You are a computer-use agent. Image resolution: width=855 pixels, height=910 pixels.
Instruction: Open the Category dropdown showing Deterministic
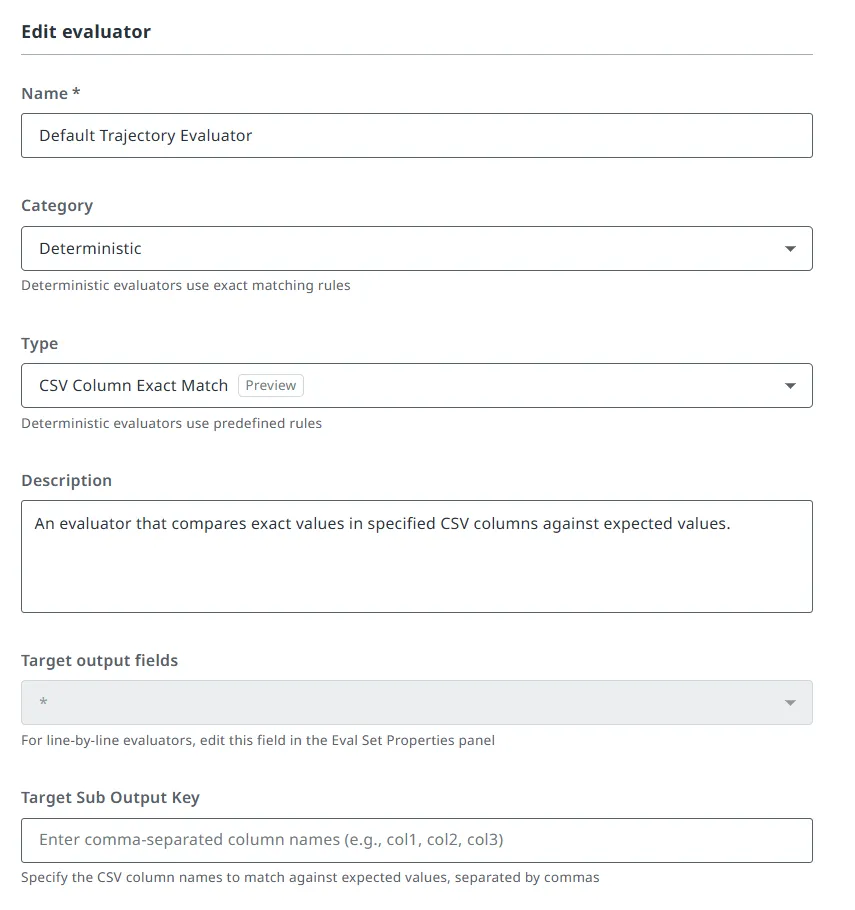click(x=416, y=248)
